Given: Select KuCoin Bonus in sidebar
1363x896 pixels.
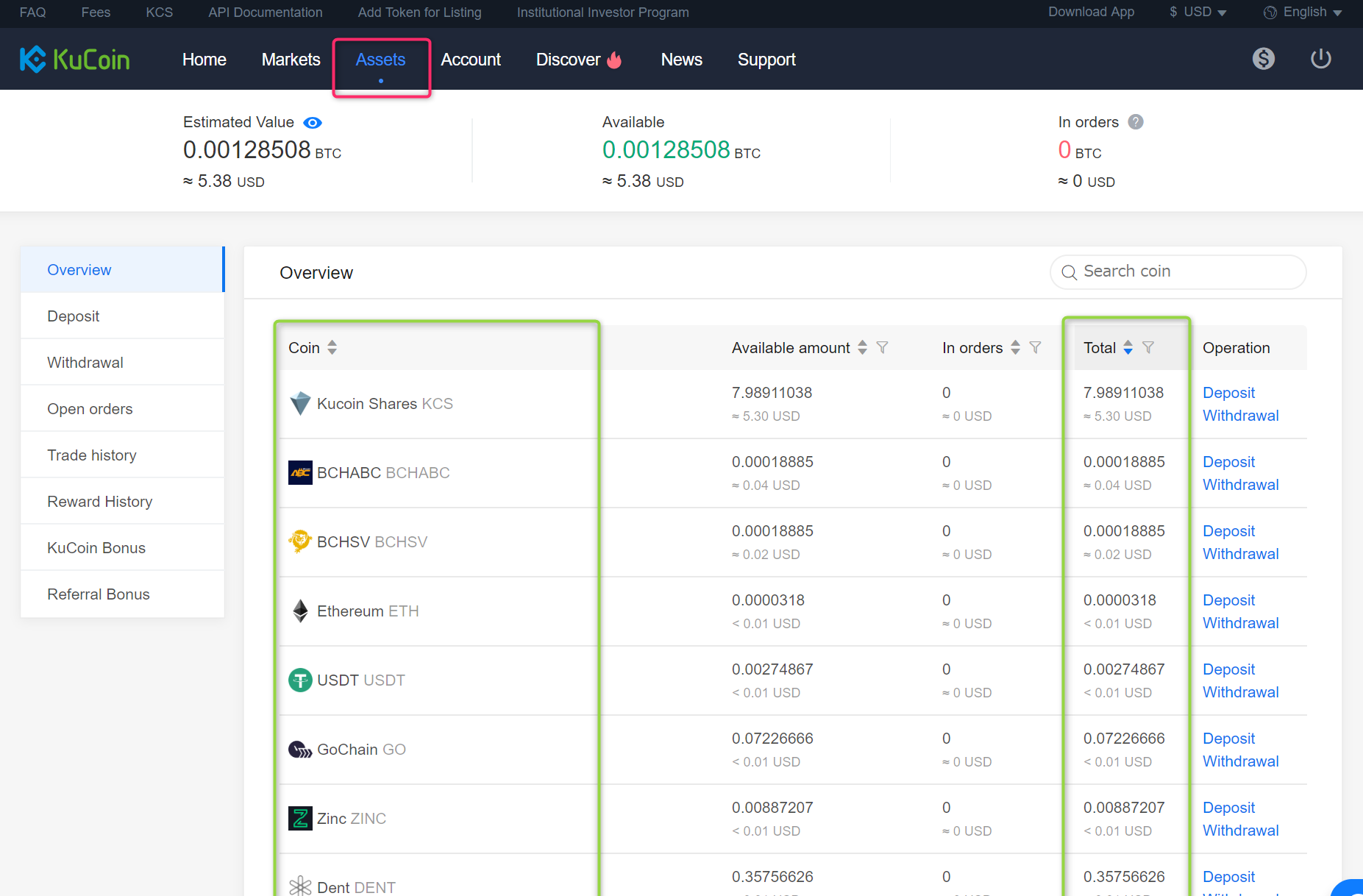Looking at the screenshot, I should pos(122,548).
